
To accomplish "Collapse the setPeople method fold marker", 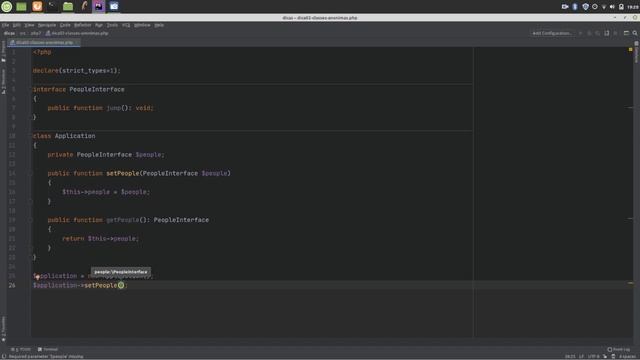I will tap(31, 173).
